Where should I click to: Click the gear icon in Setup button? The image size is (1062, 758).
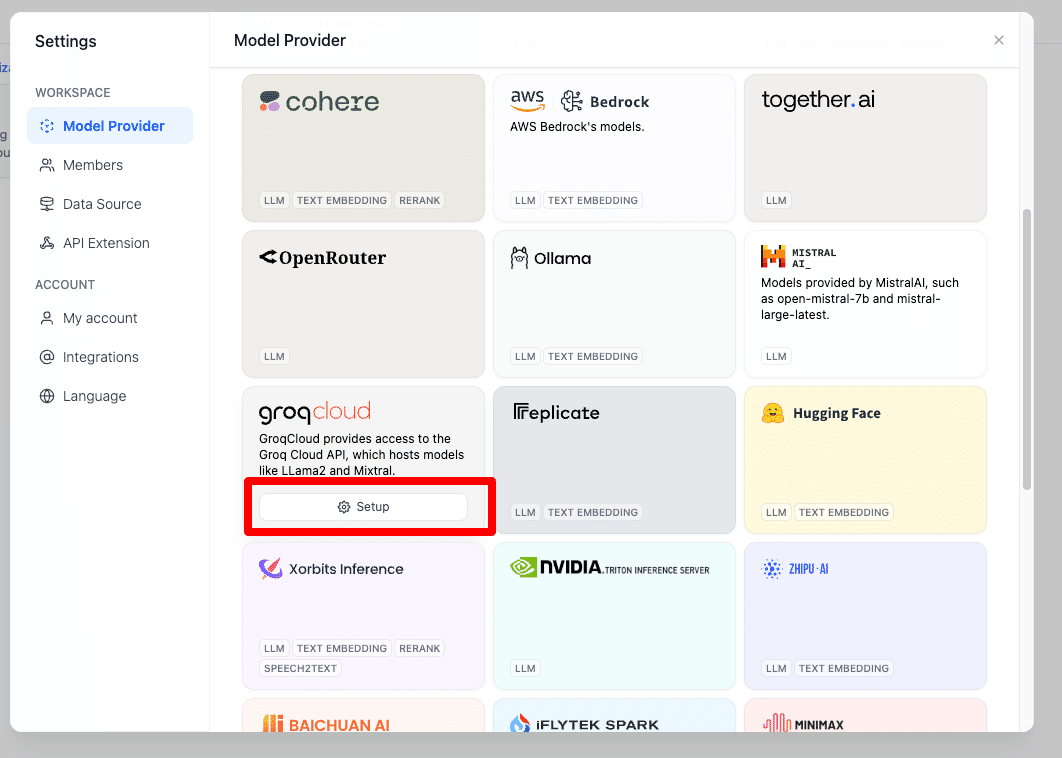coord(344,507)
